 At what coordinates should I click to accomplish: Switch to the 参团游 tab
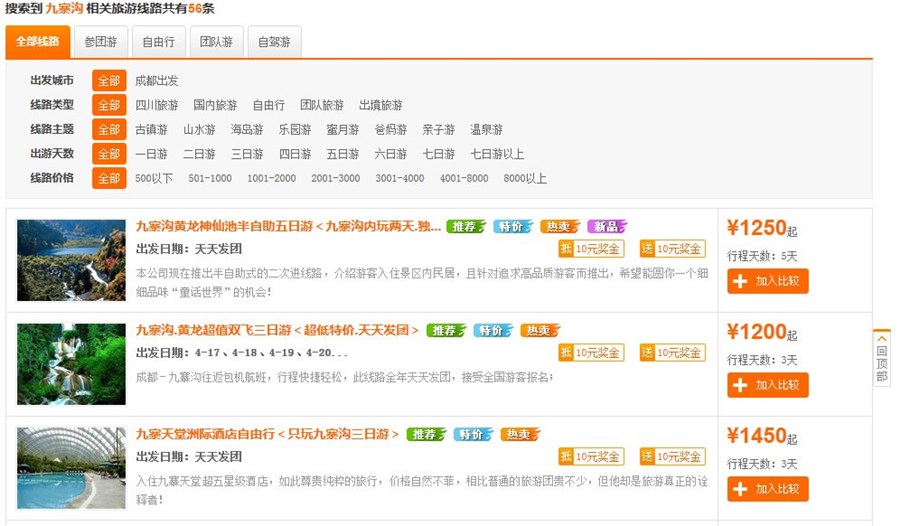click(100, 42)
